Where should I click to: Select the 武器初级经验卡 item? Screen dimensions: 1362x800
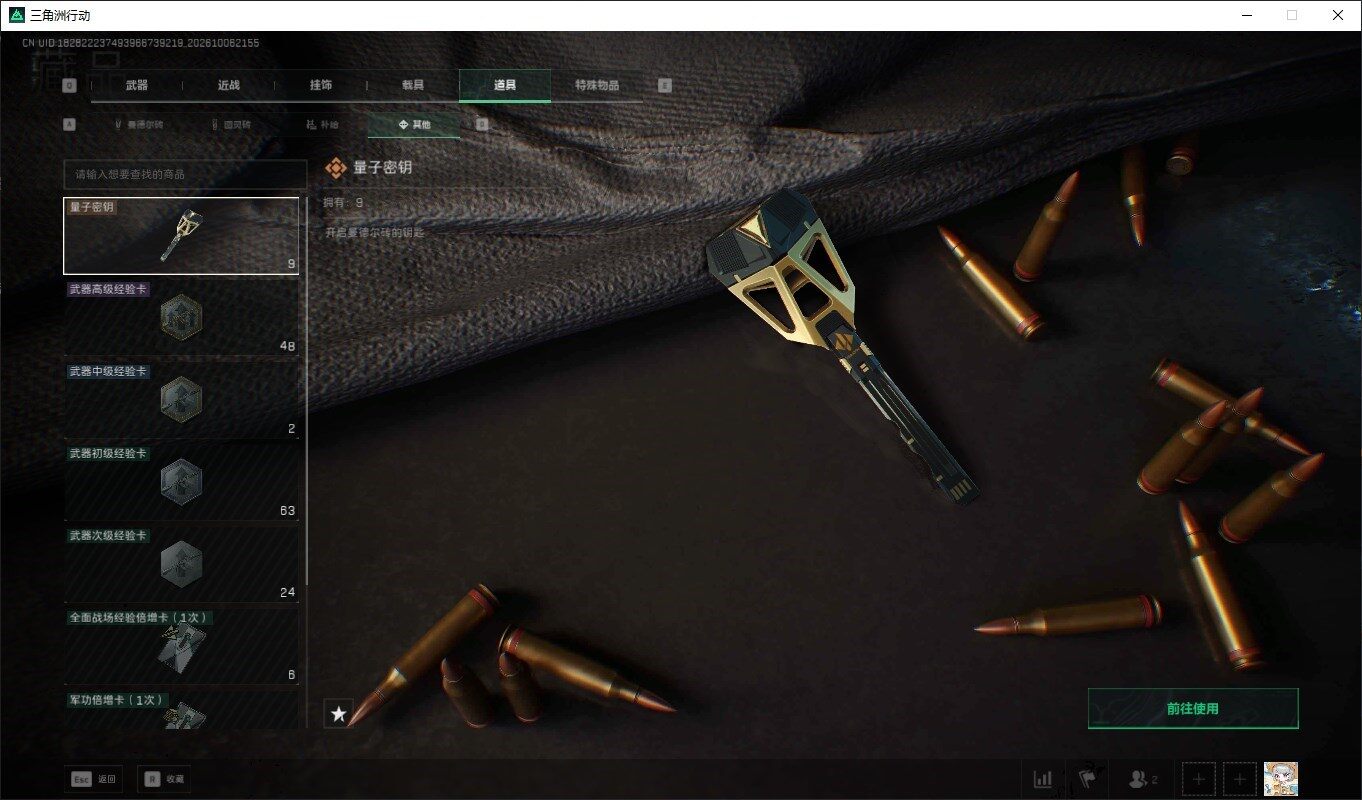pos(181,482)
